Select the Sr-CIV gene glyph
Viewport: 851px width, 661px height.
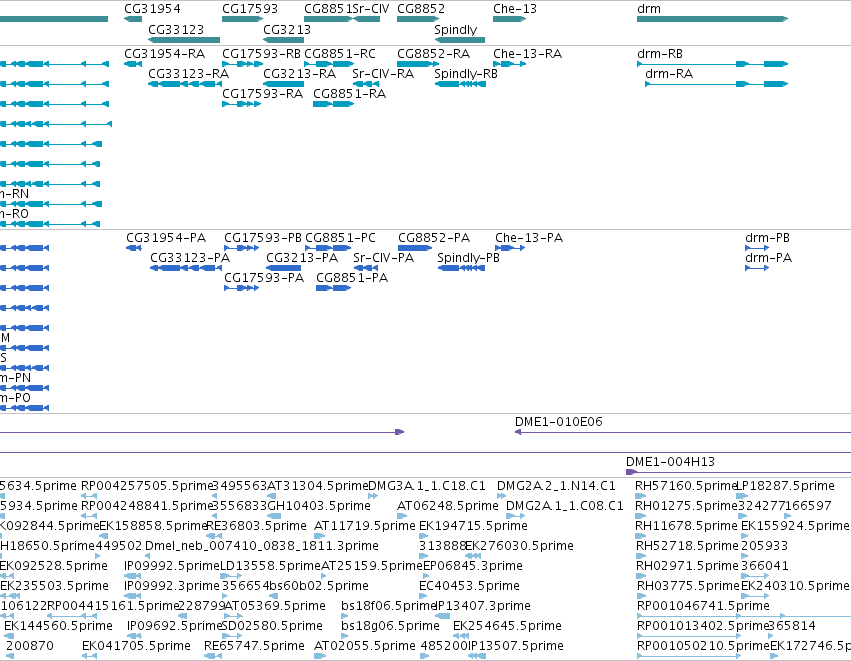point(366,19)
